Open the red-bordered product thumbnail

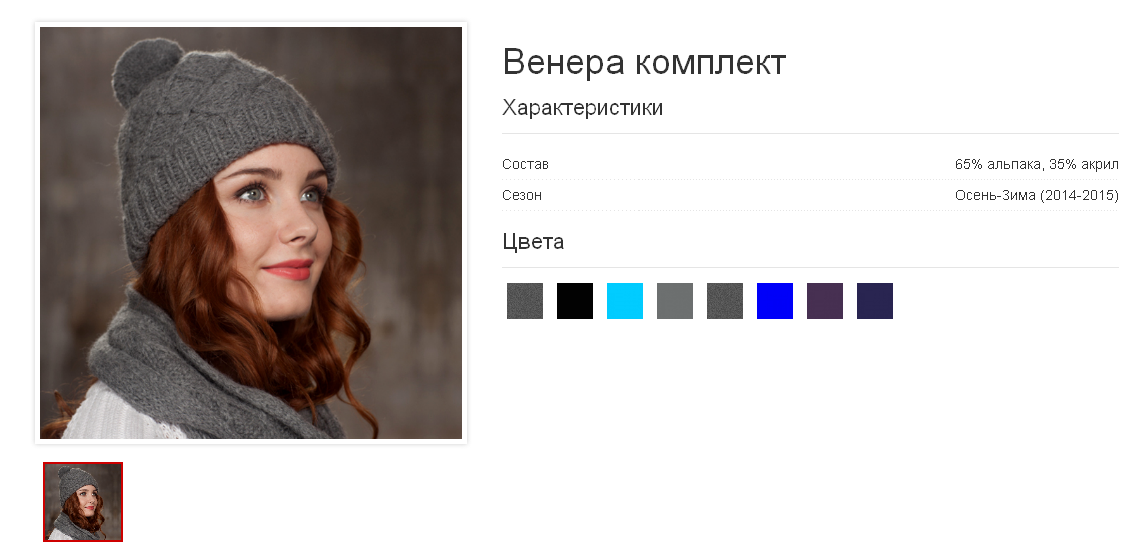[x=83, y=502]
